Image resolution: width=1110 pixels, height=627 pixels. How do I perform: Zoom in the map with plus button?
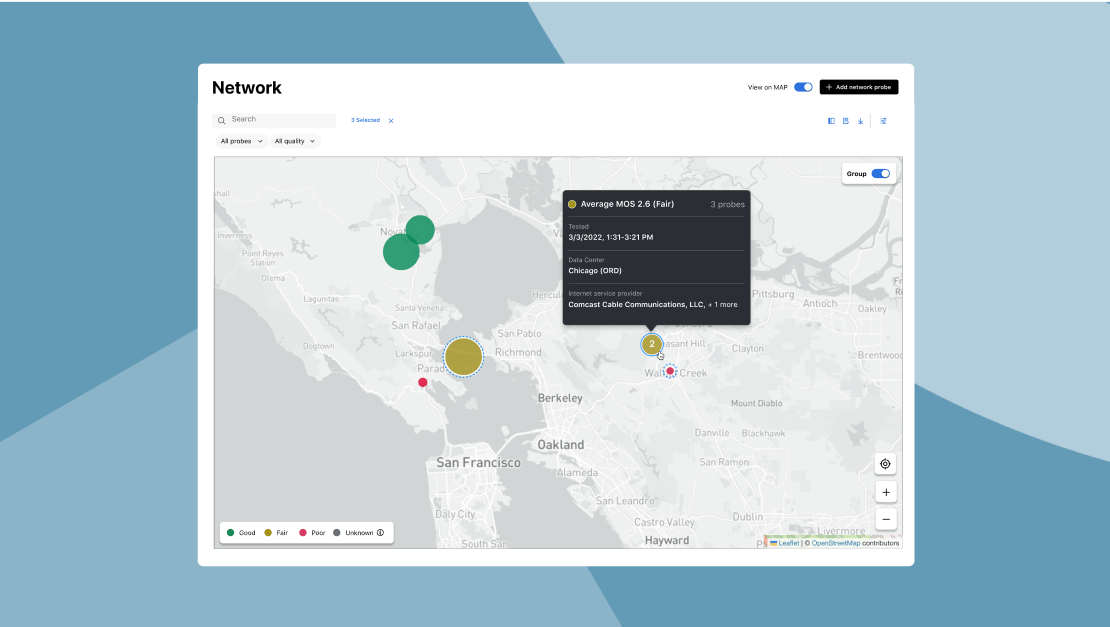coord(885,492)
